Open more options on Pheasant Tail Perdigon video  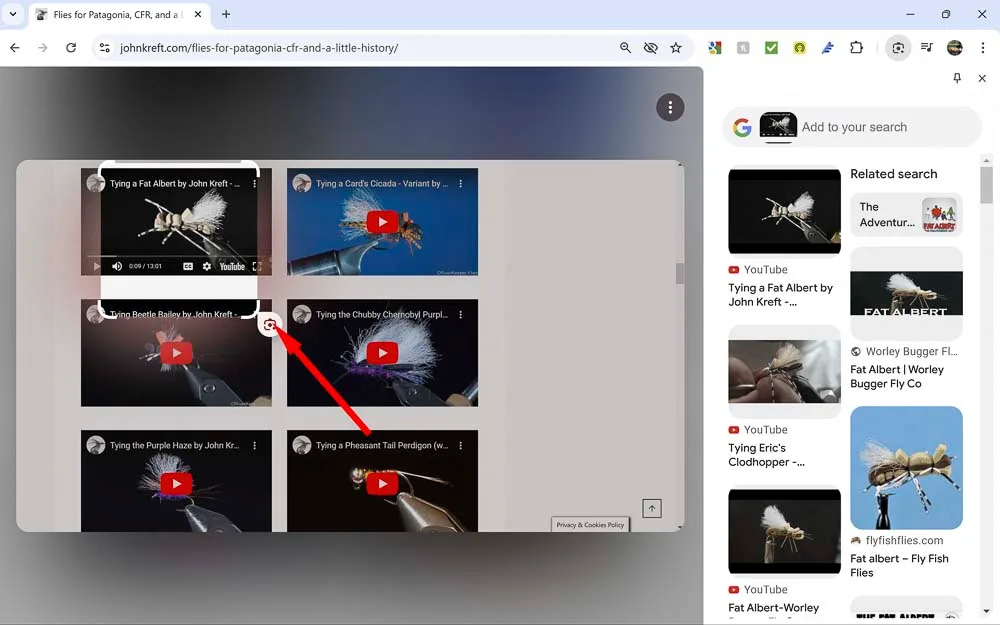click(460, 445)
